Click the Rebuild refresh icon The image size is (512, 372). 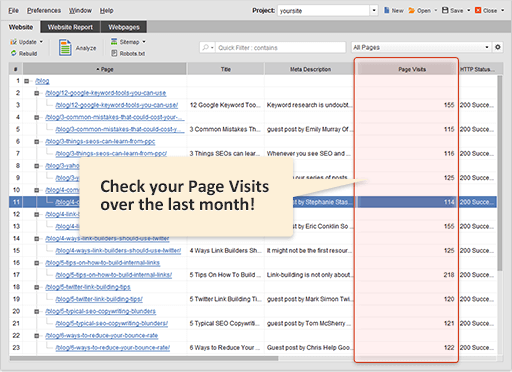pyautogui.click(x=14, y=53)
